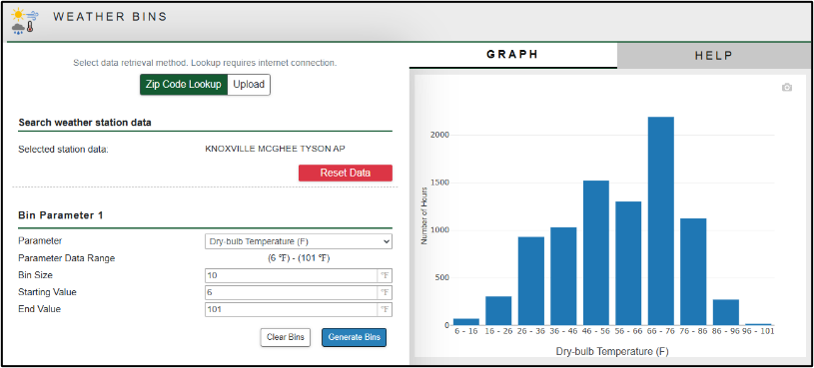Click the Selected station data label
The height and width of the screenshot is (368, 814).
tap(64, 149)
